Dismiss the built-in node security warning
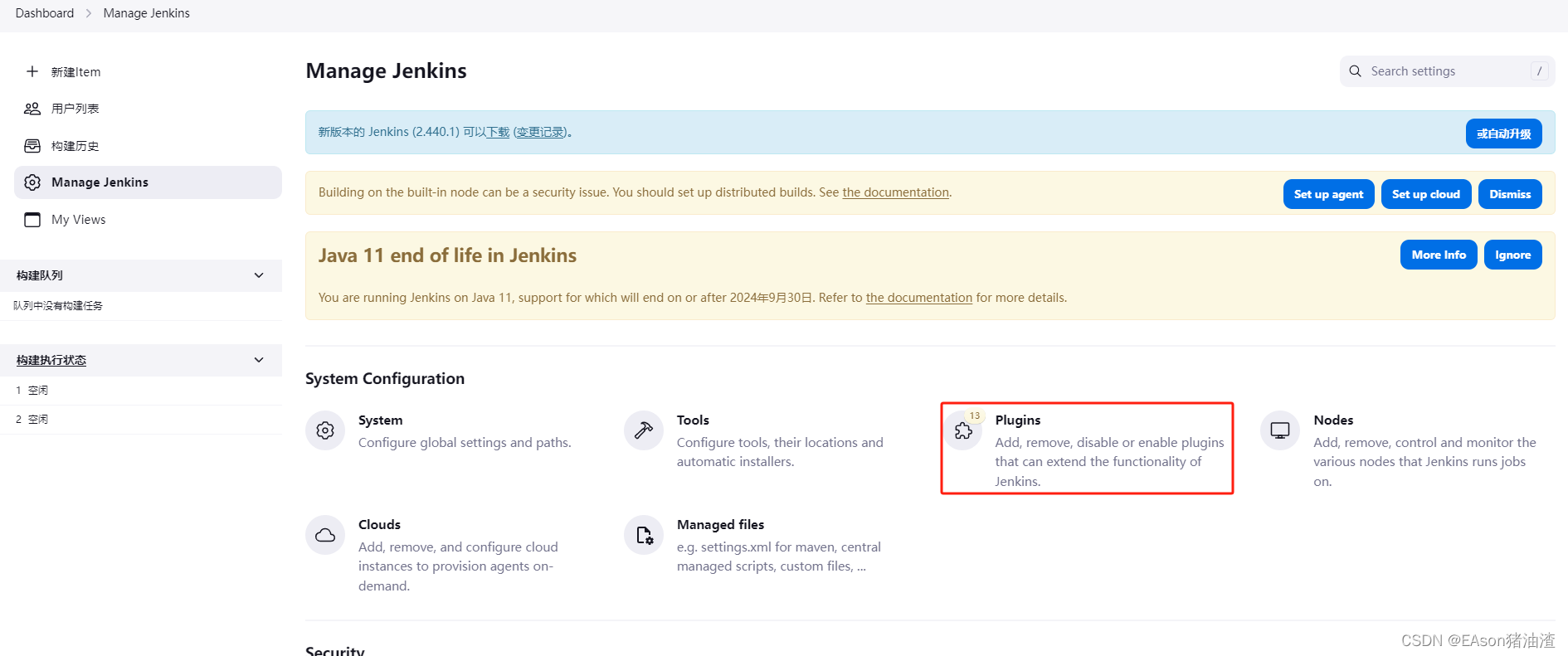The width and height of the screenshot is (1568, 656). (1510, 194)
